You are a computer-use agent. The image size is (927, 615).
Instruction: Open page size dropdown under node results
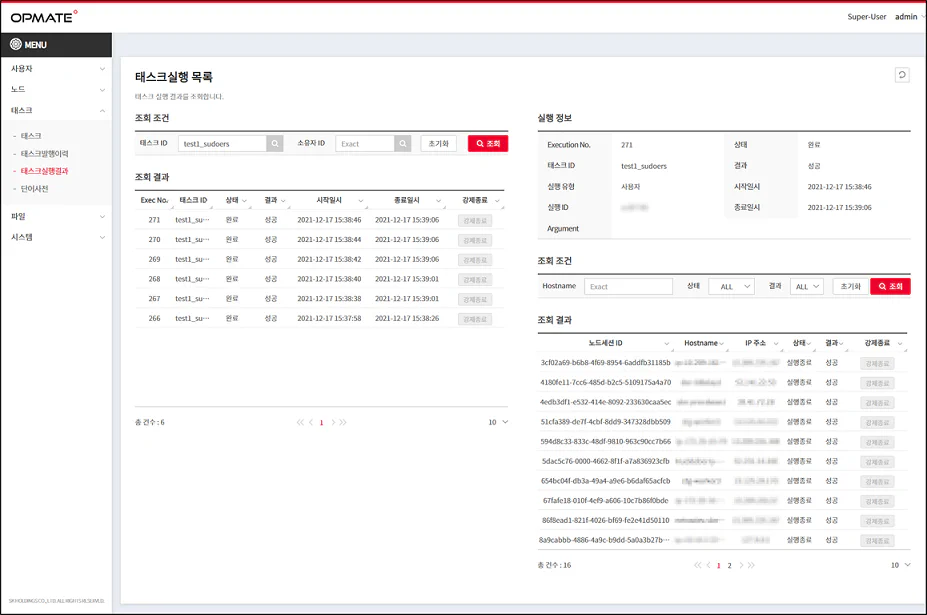[901, 565]
